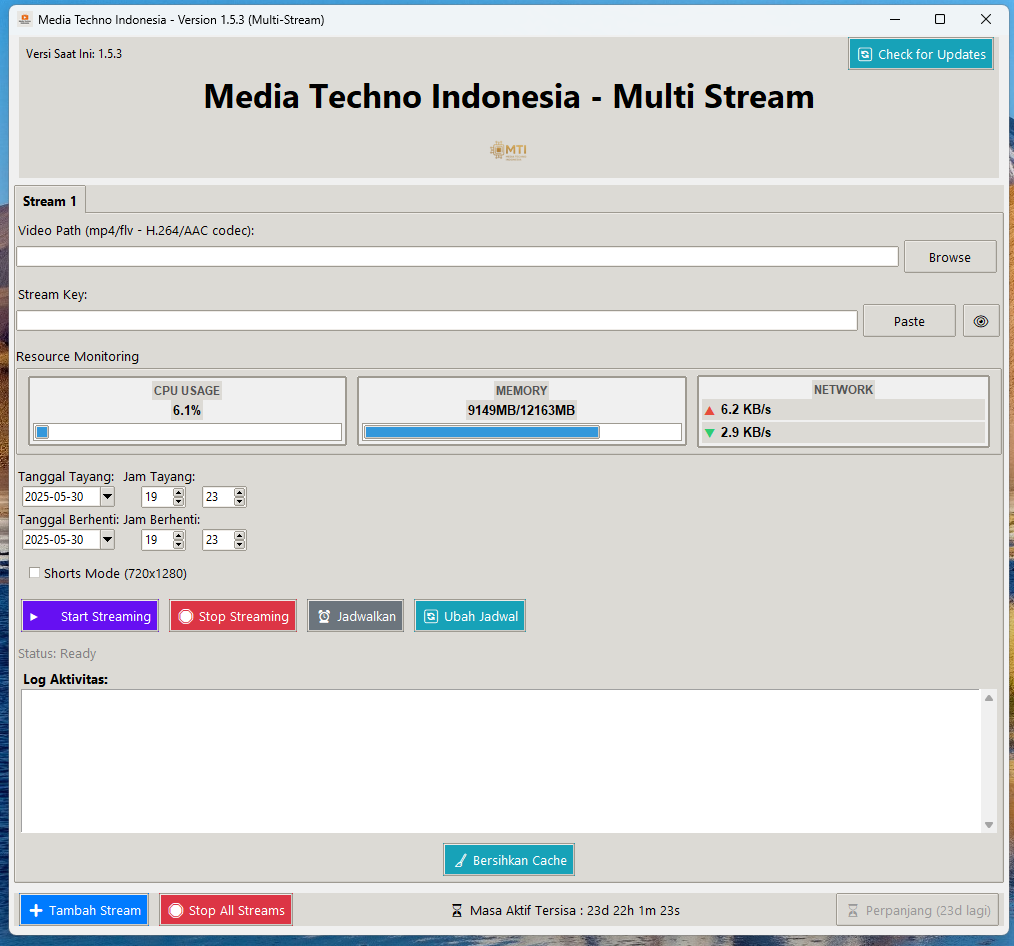Click the Stop Streaming button

[233, 616]
